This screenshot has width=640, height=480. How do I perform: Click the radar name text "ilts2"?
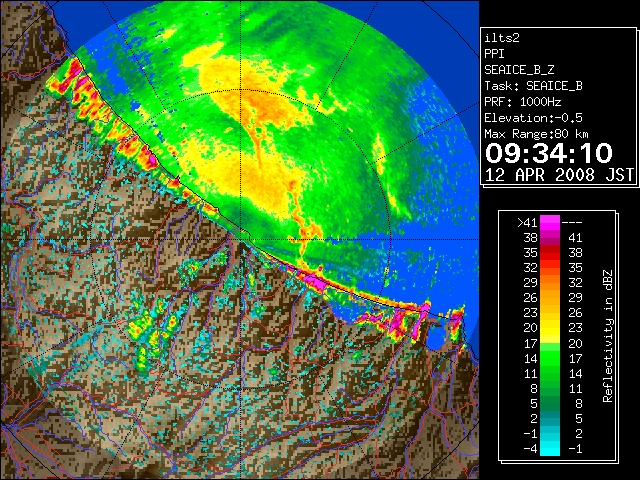pyautogui.click(x=502, y=38)
